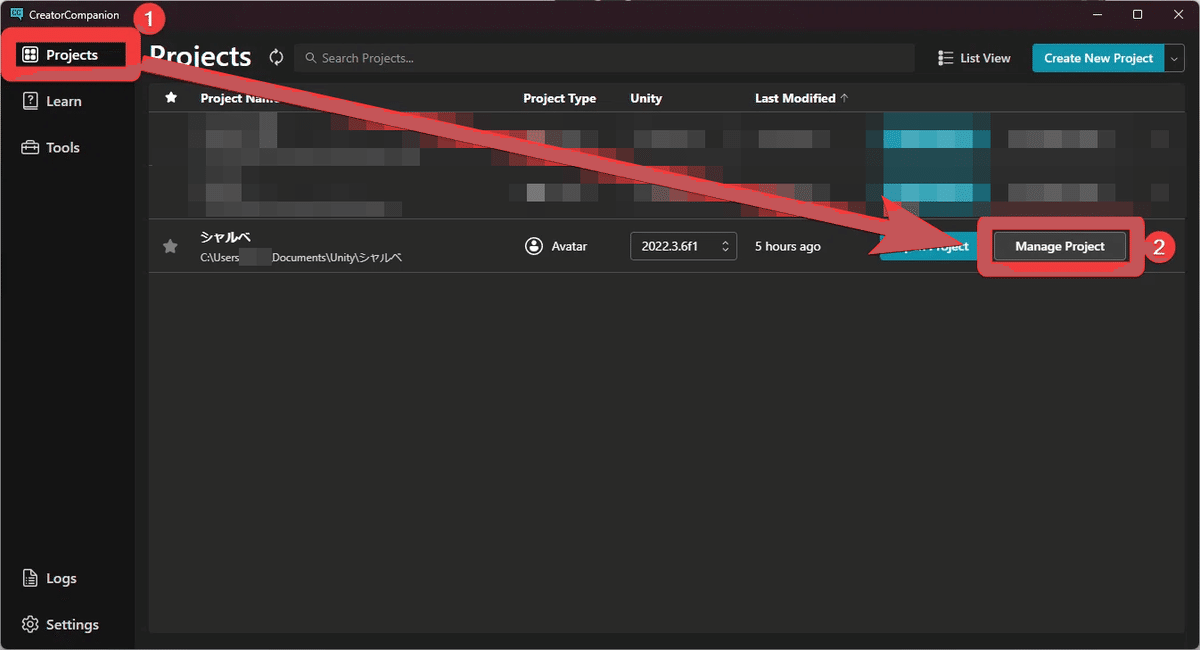Switch to List View
The image size is (1200, 650).
[974, 58]
